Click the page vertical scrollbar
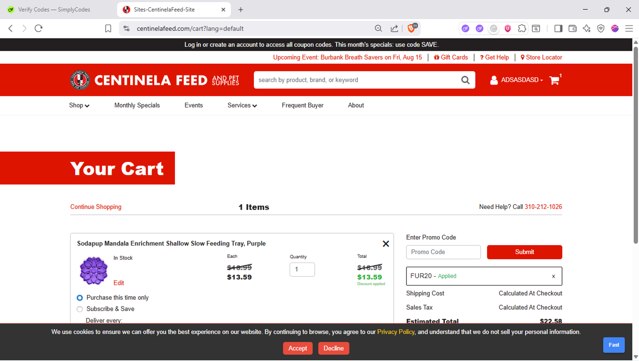 [x=636, y=145]
